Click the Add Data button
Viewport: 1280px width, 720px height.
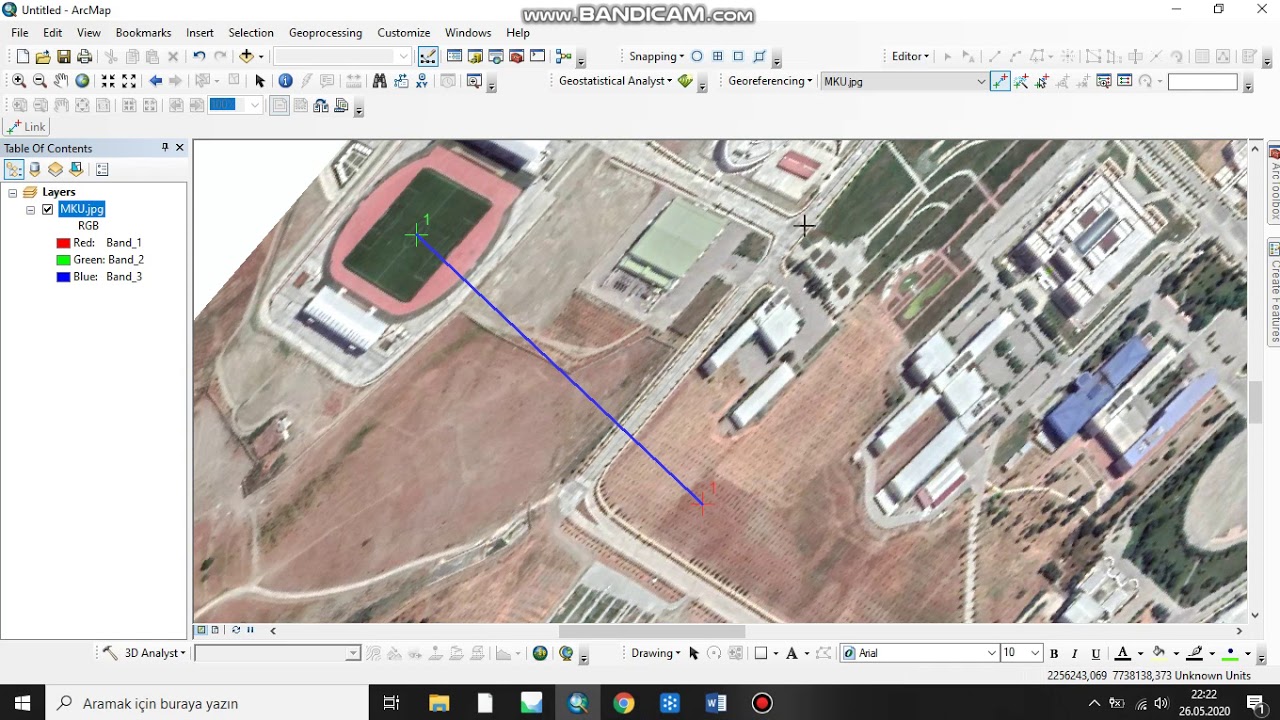tap(246, 57)
